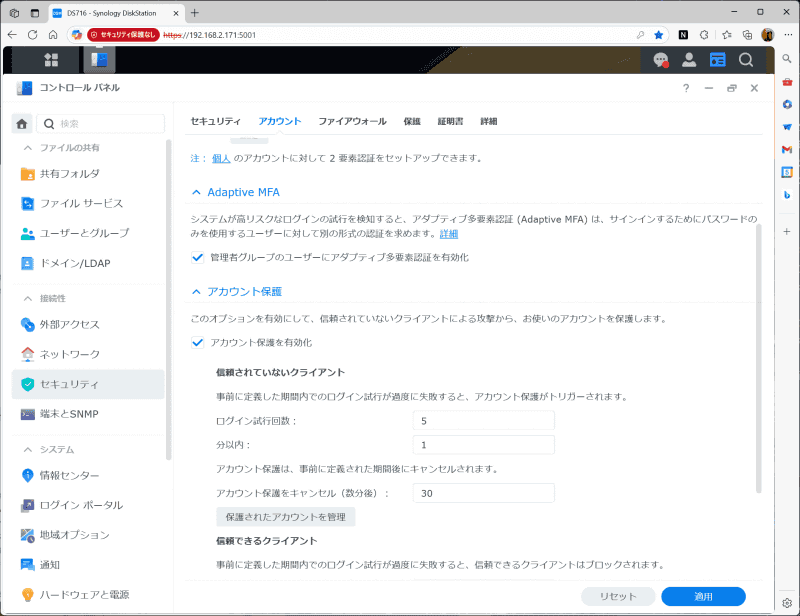Open the 詳細 link about Adaptive MFA
800x616 pixels.
click(x=446, y=233)
